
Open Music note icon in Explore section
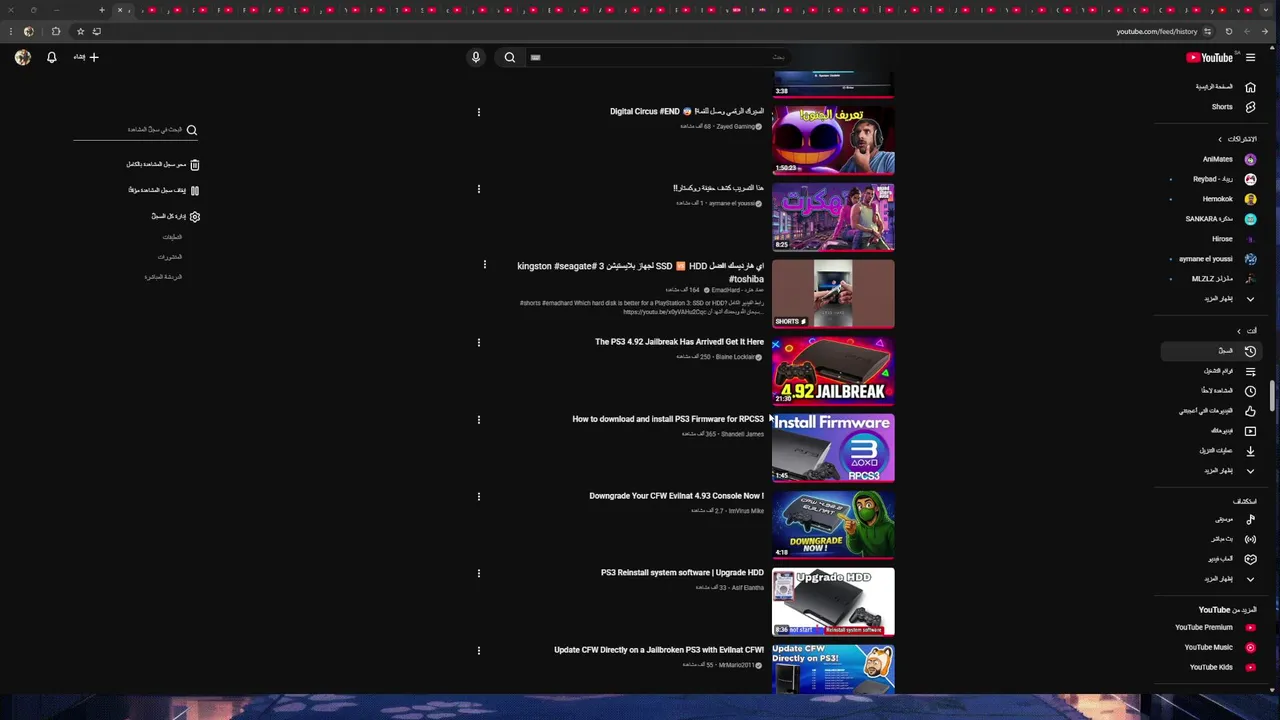coord(1250,519)
